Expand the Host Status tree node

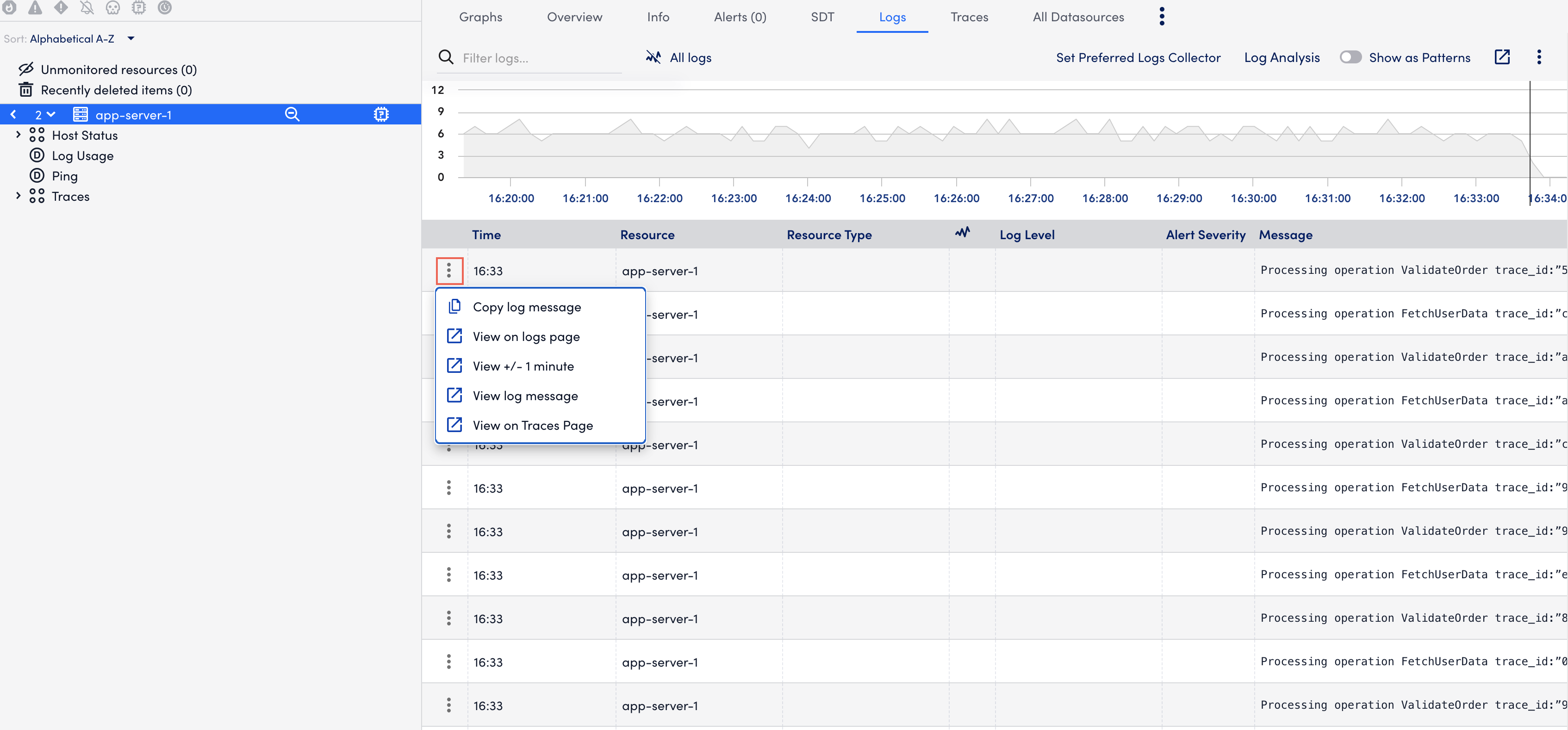click(18, 135)
